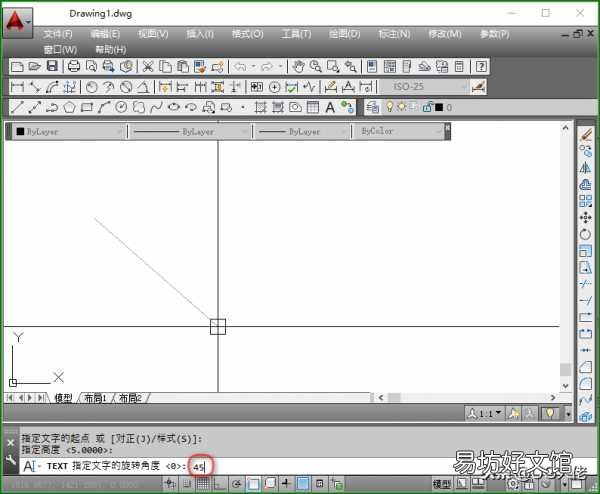
Task: Switch to the 布局1 layout tab
Action: coord(95,398)
